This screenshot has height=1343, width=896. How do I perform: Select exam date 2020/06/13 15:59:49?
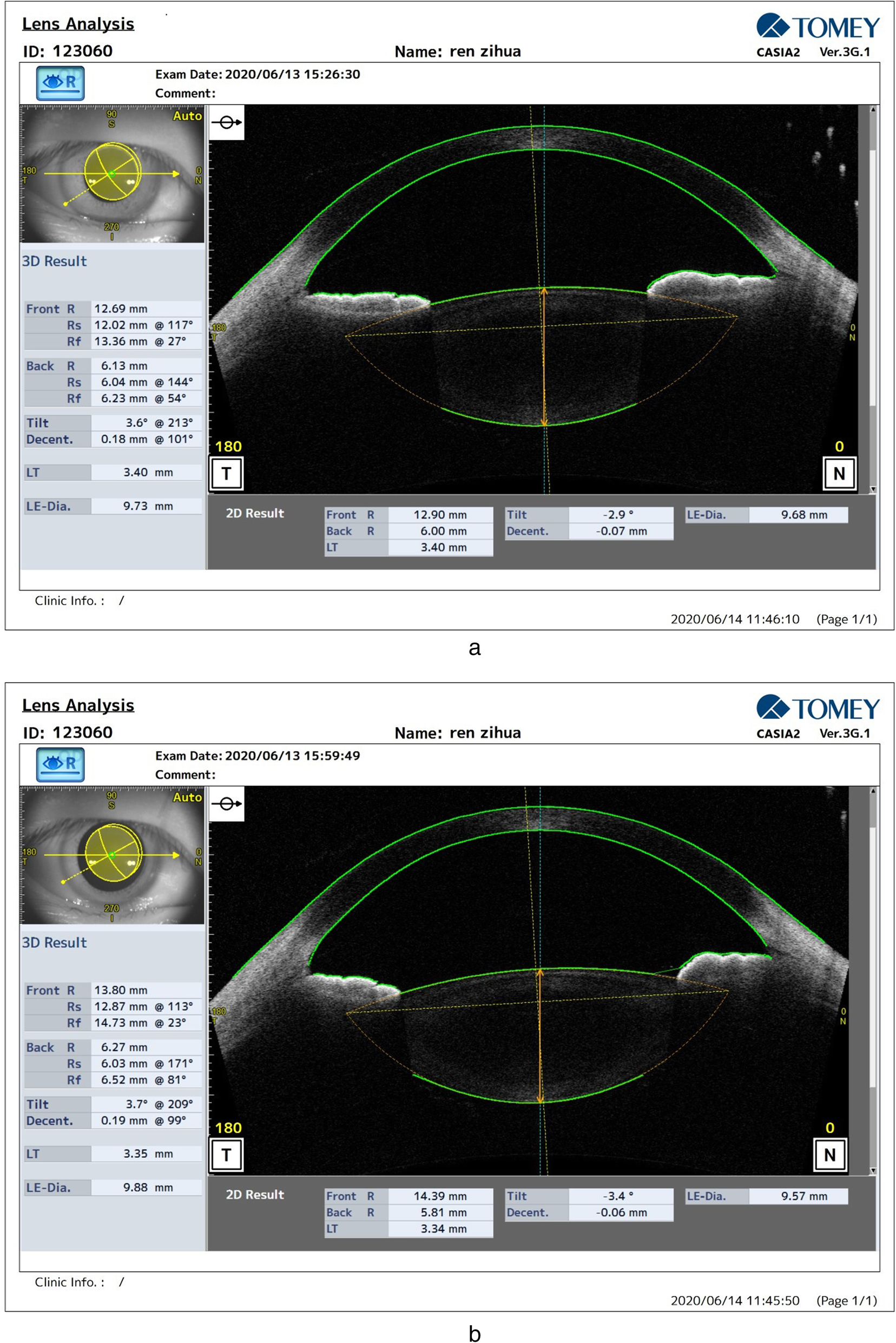[x=293, y=756]
